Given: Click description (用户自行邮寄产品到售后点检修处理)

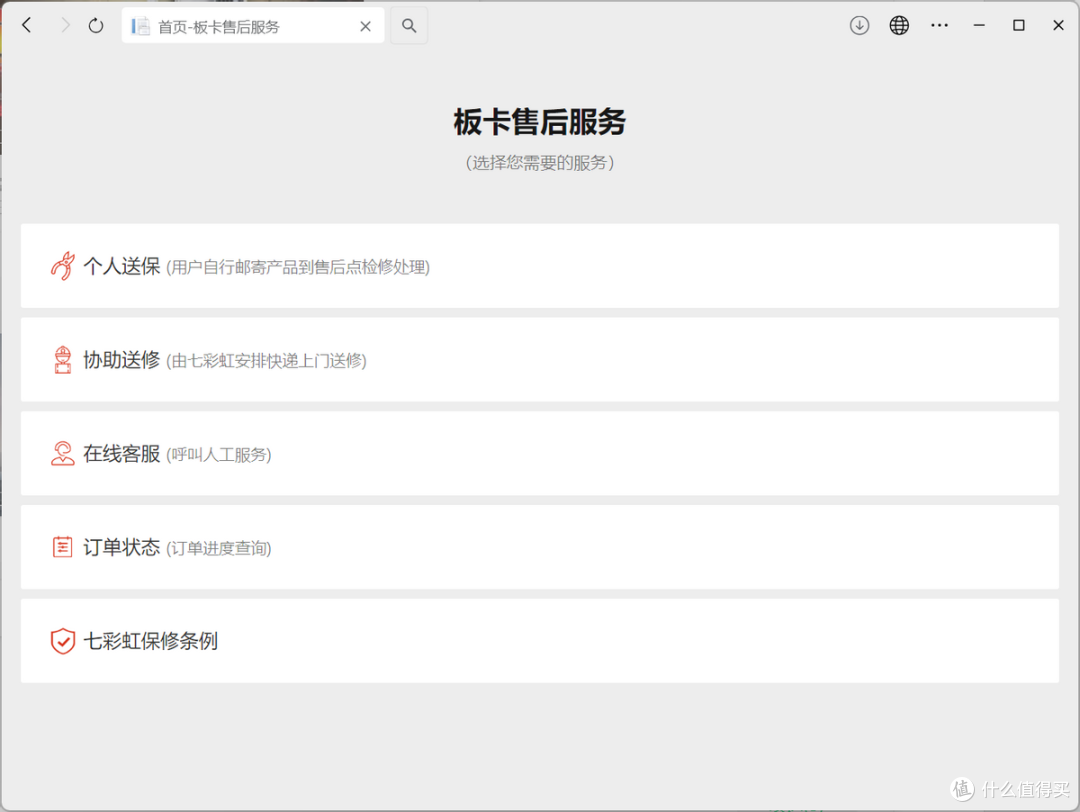Looking at the screenshot, I should click(x=298, y=267).
